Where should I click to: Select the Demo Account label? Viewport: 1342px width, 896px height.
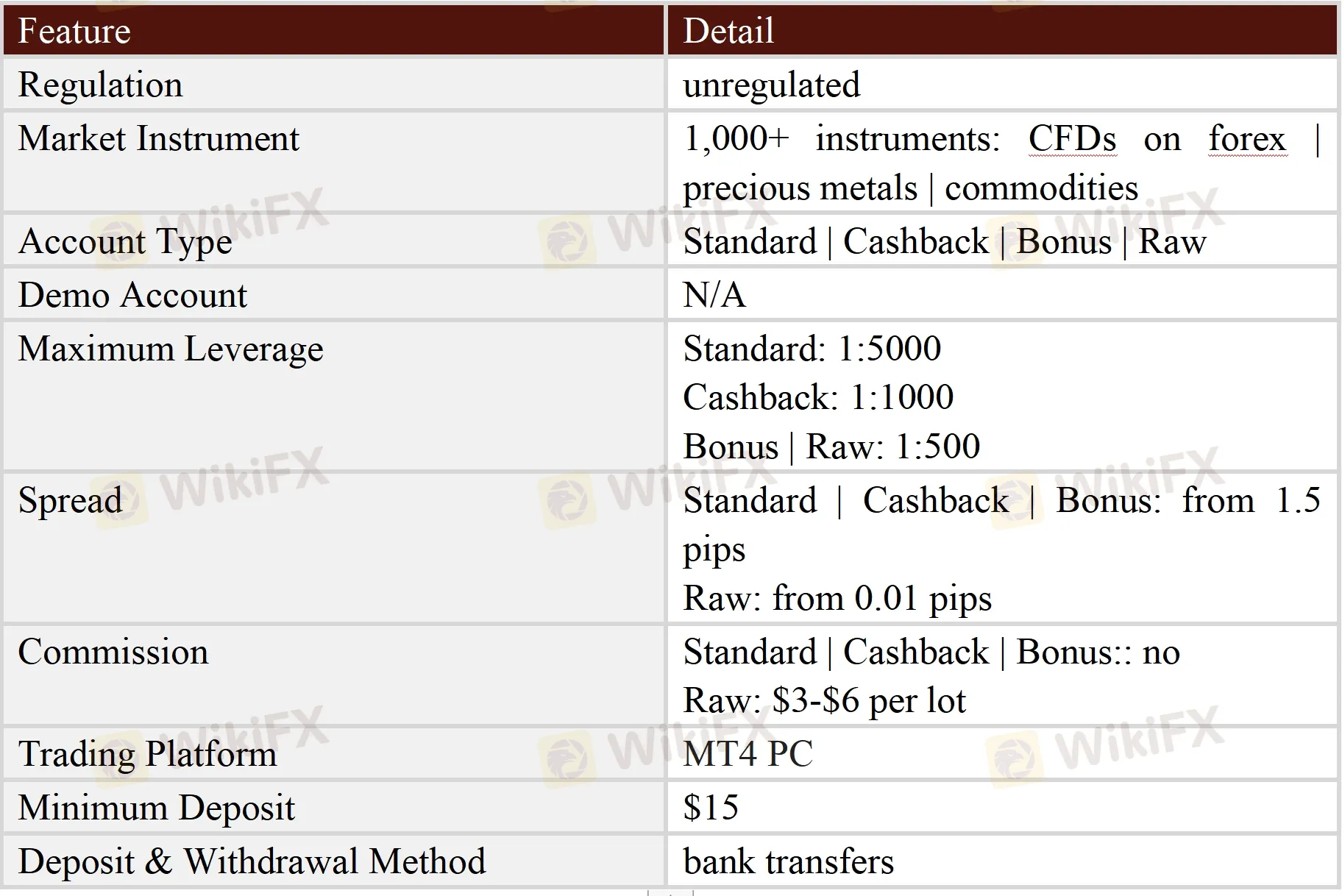[x=132, y=296]
